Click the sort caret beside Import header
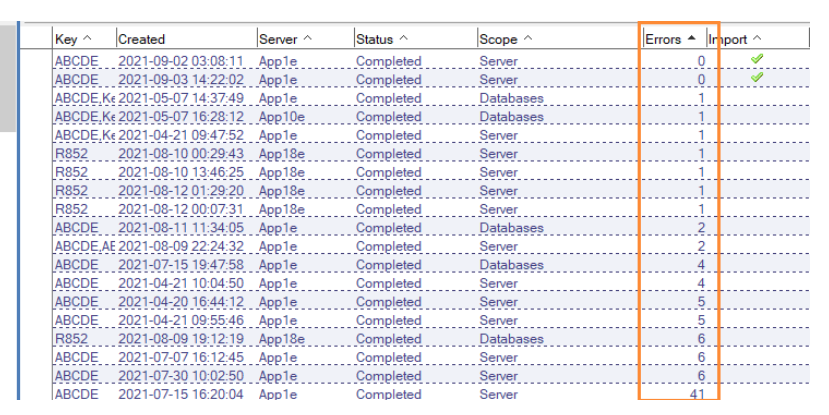The width and height of the screenshot is (829, 415). click(x=756, y=39)
